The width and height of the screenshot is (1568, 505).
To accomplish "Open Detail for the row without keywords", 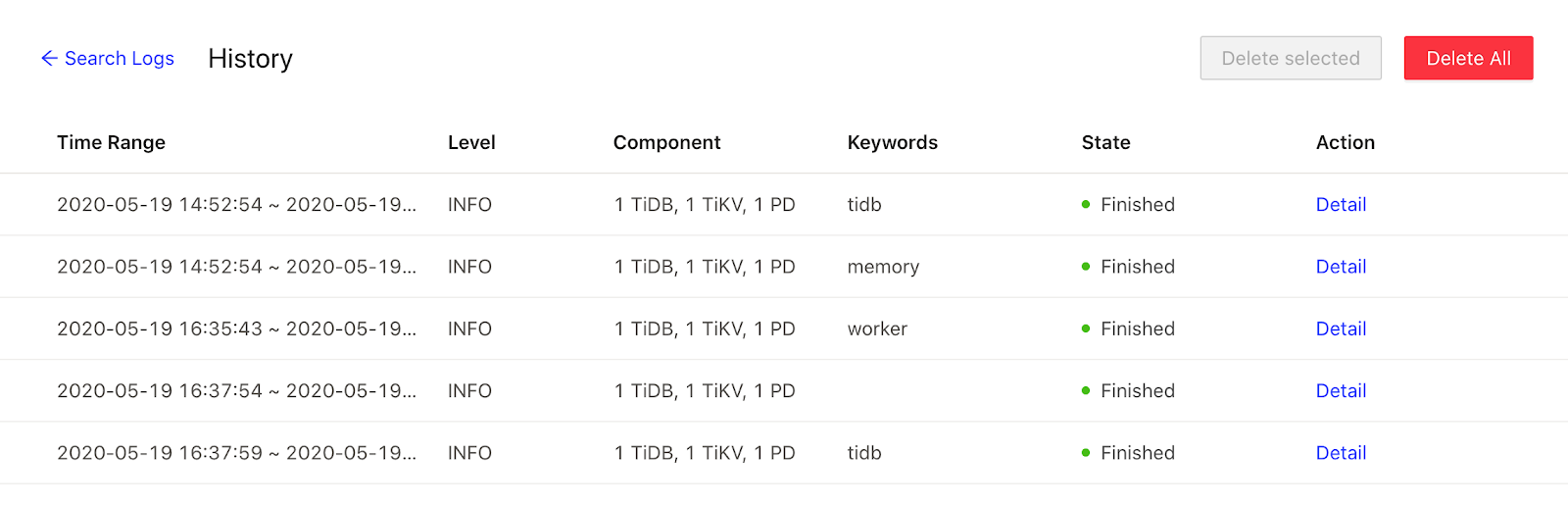I will 1340,391.
